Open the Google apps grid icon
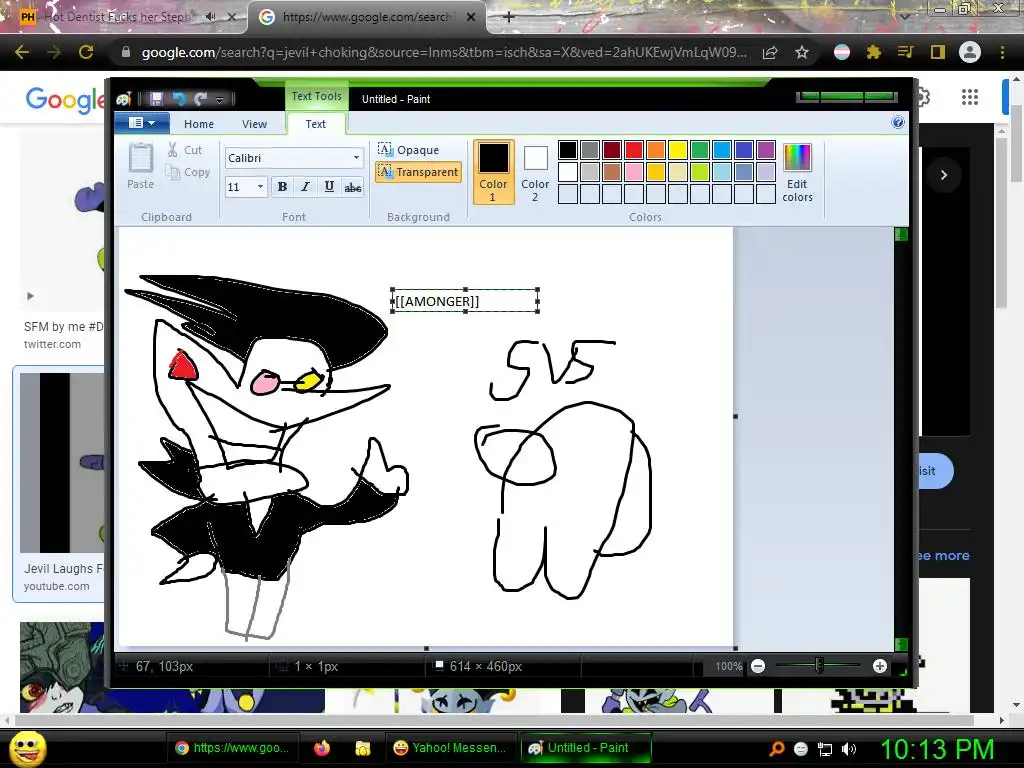The image size is (1024, 768). (x=970, y=97)
